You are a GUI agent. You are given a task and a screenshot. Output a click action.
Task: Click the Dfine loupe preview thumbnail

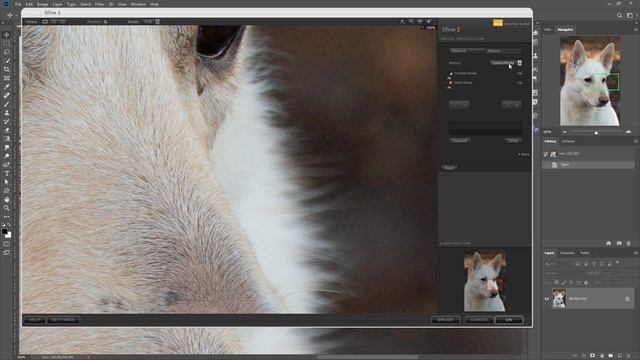tap(485, 280)
